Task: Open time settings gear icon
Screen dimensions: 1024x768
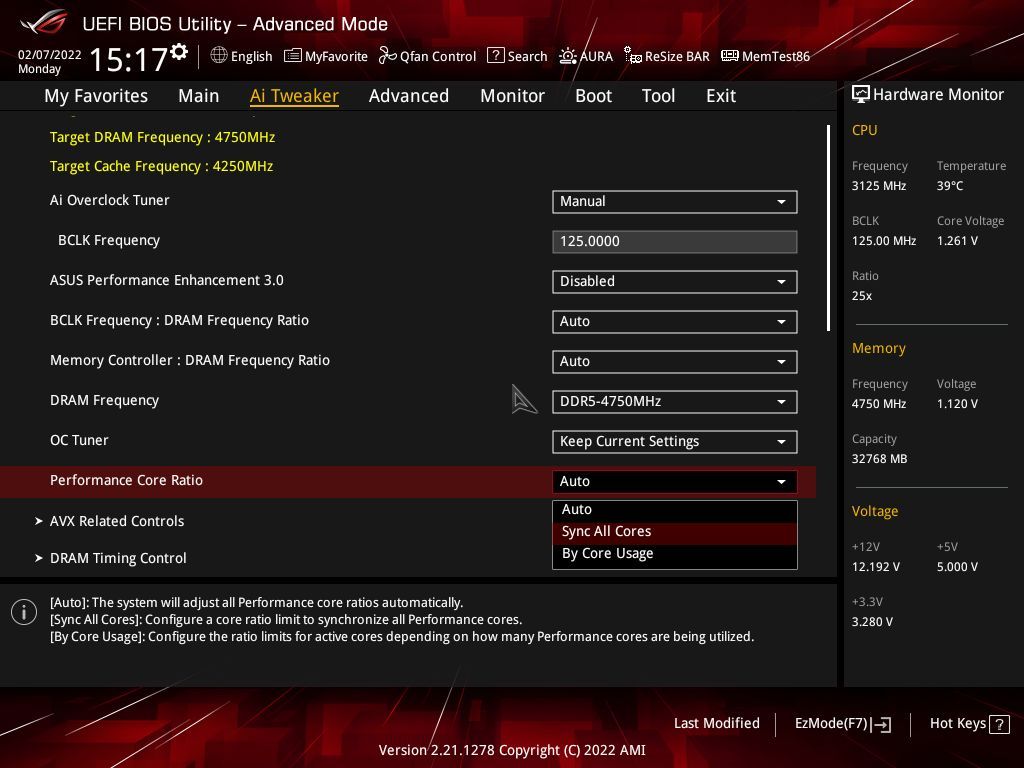Action: (179, 52)
